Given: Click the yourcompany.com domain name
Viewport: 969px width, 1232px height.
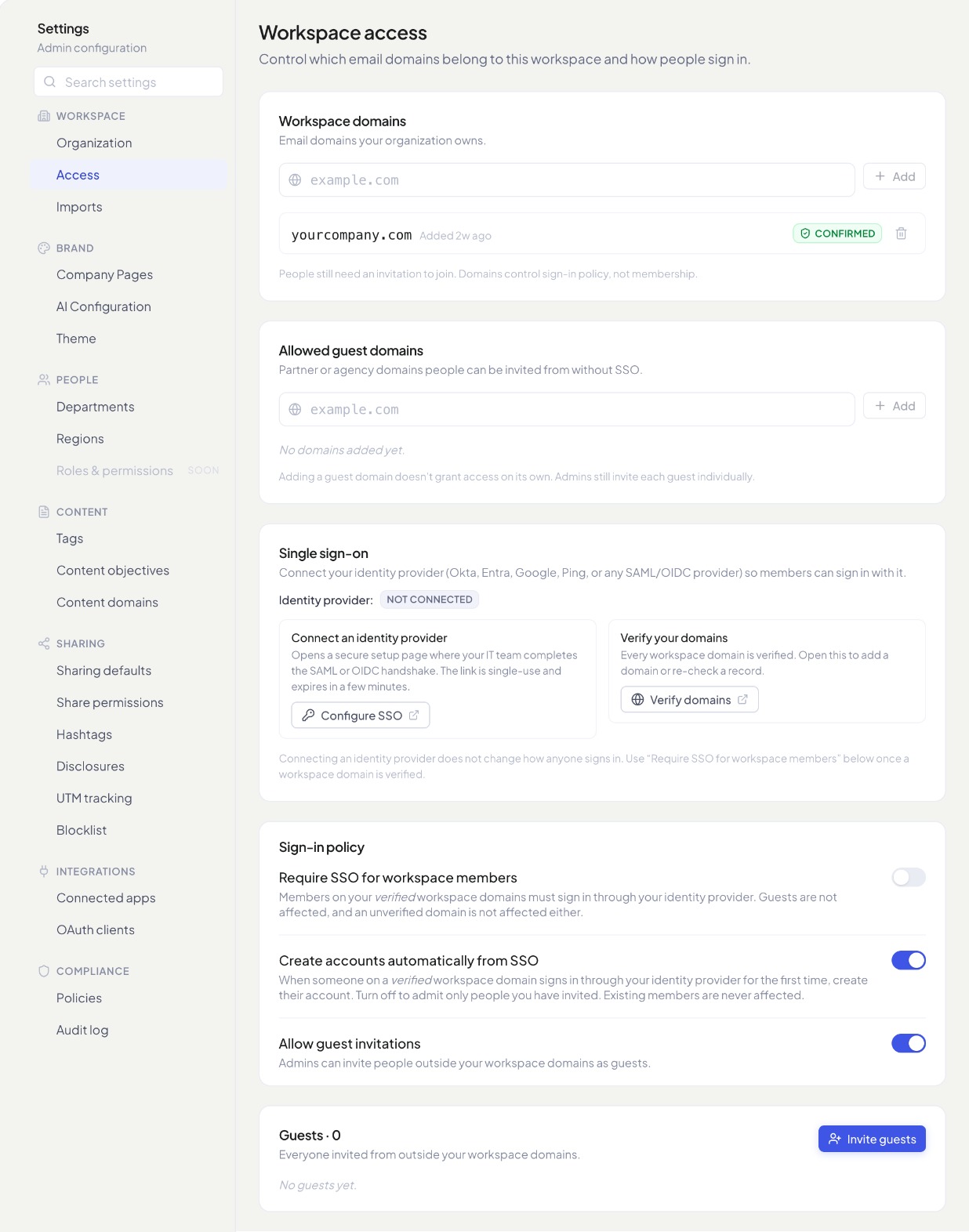Looking at the screenshot, I should (351, 235).
